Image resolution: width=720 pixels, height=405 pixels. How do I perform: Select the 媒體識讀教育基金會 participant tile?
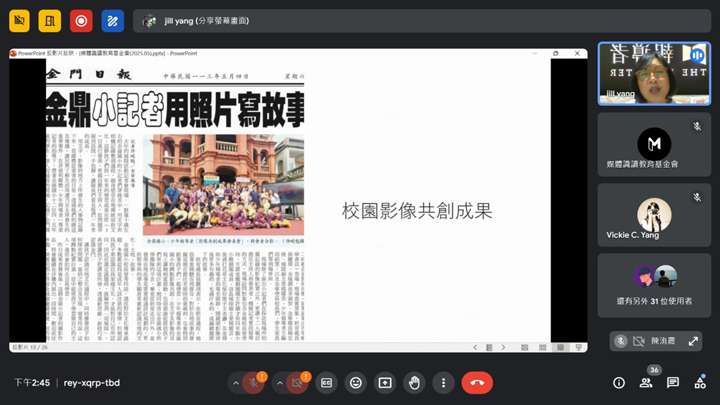[654, 145]
